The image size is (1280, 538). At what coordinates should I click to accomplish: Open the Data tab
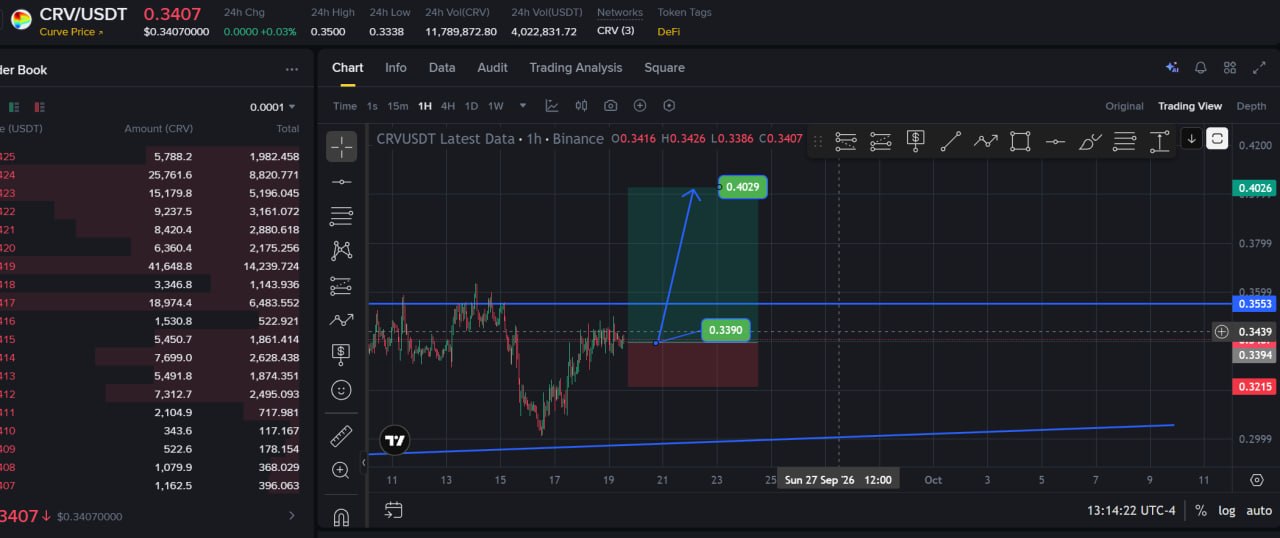tap(442, 68)
